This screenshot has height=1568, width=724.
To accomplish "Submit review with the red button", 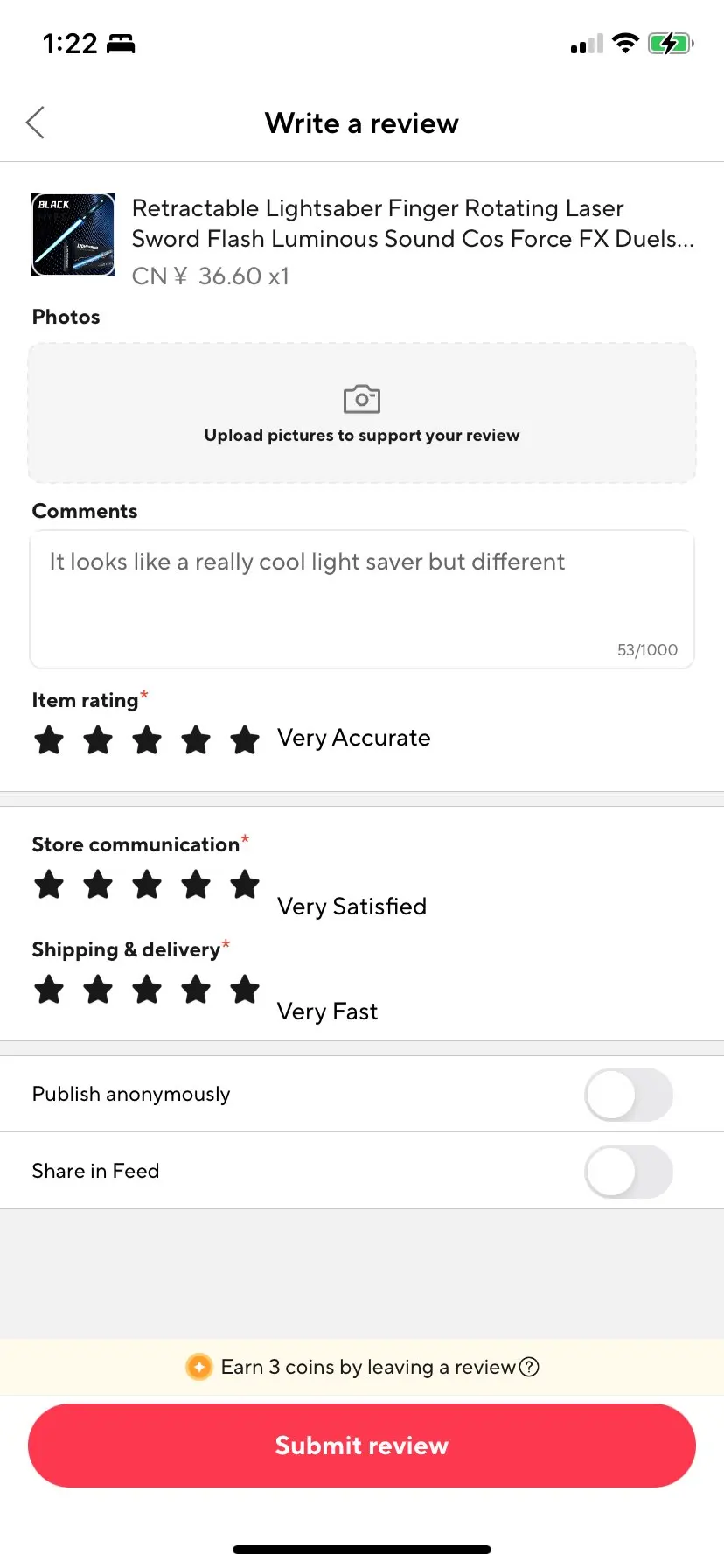I will 362,1445.
